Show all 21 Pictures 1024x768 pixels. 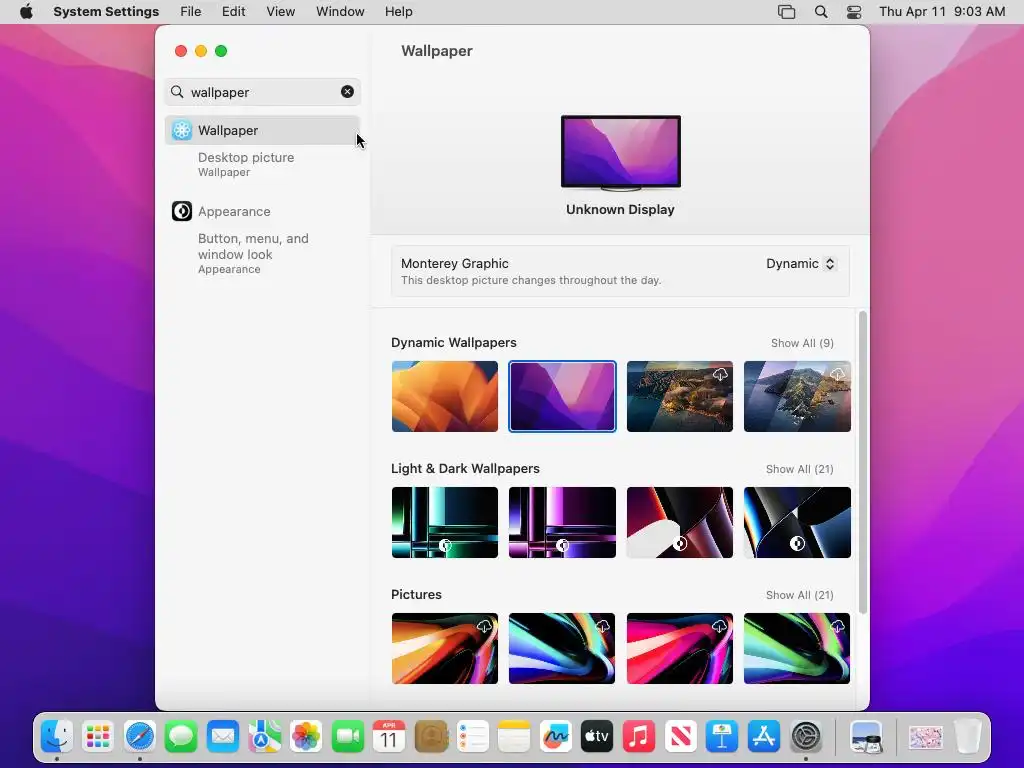point(799,595)
